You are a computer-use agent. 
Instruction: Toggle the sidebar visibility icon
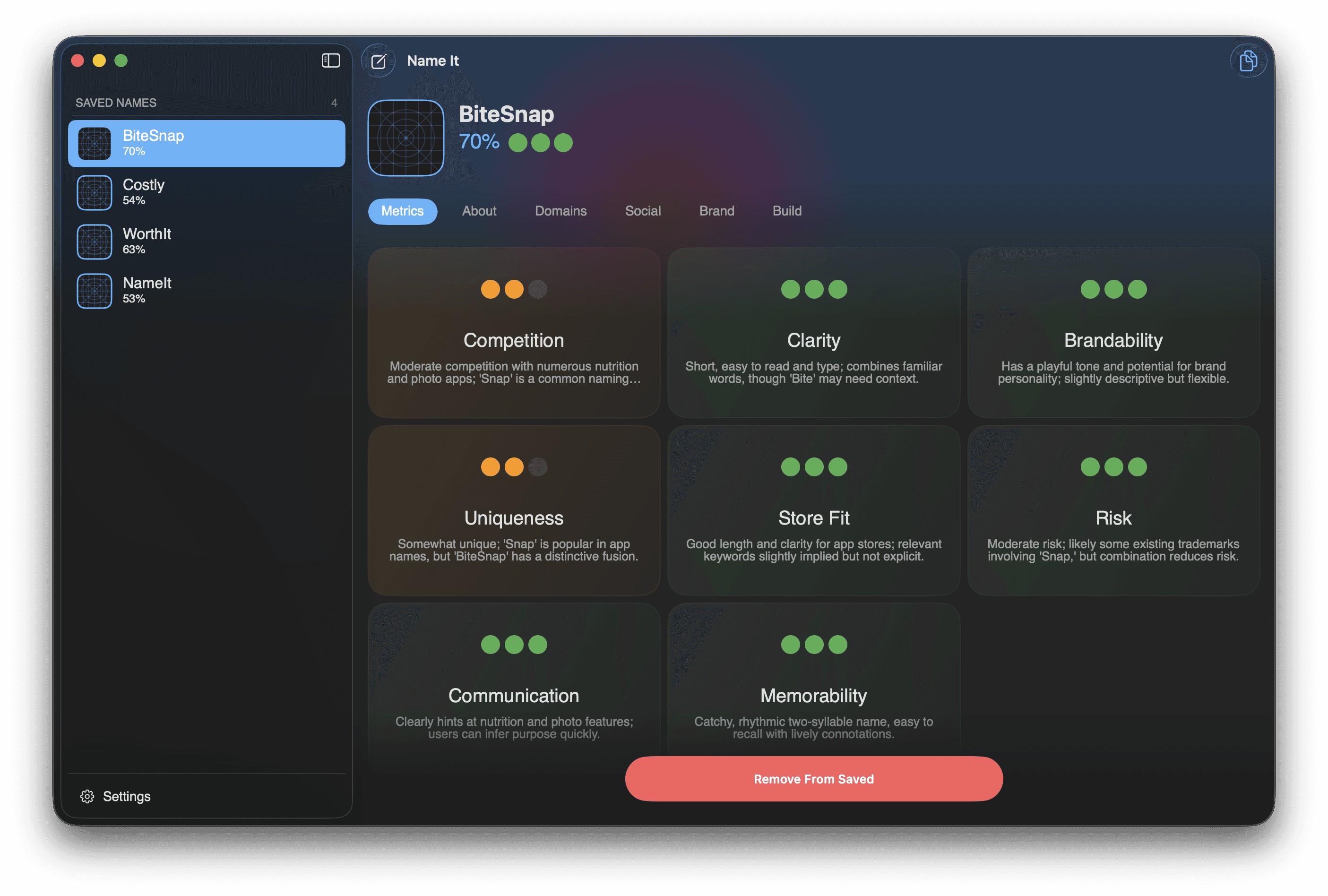(x=330, y=60)
